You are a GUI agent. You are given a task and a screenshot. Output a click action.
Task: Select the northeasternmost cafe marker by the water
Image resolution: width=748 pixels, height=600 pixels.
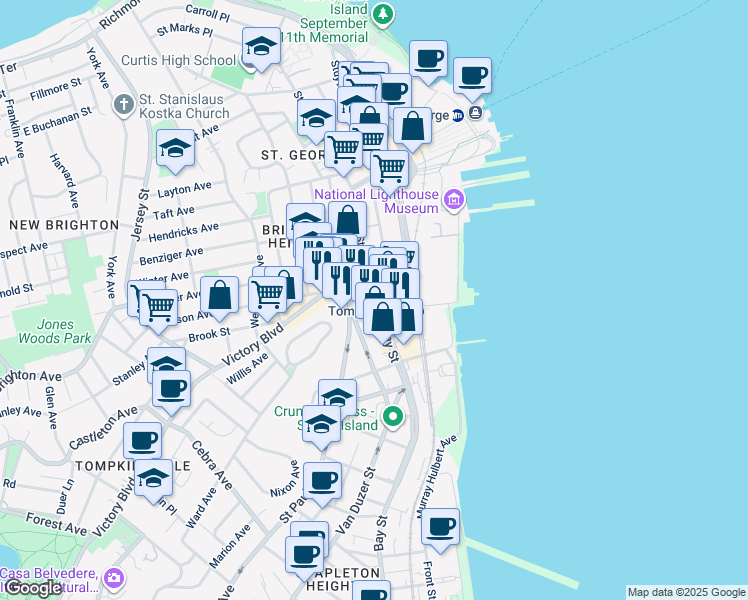[472, 75]
